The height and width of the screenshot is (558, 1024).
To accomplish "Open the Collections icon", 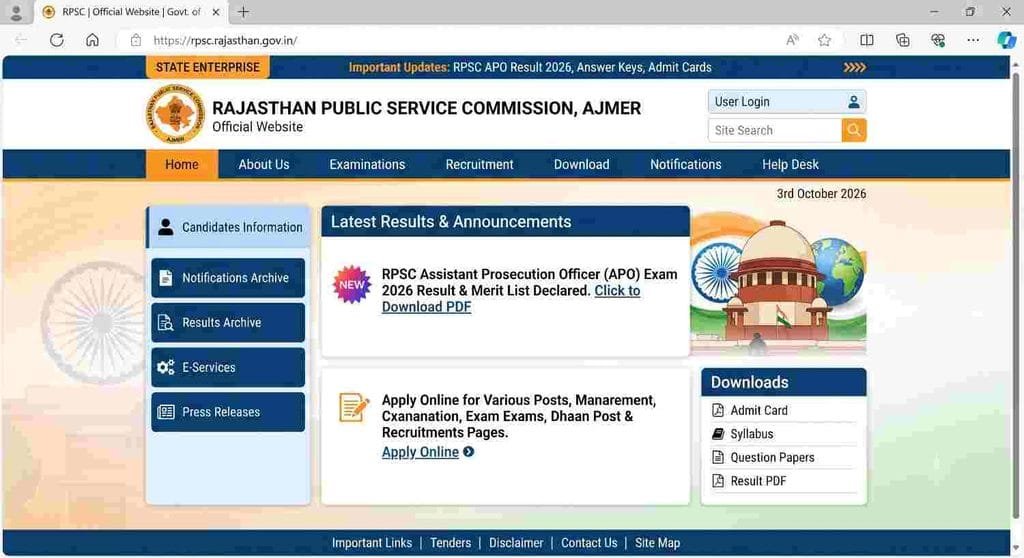I will coord(903,40).
